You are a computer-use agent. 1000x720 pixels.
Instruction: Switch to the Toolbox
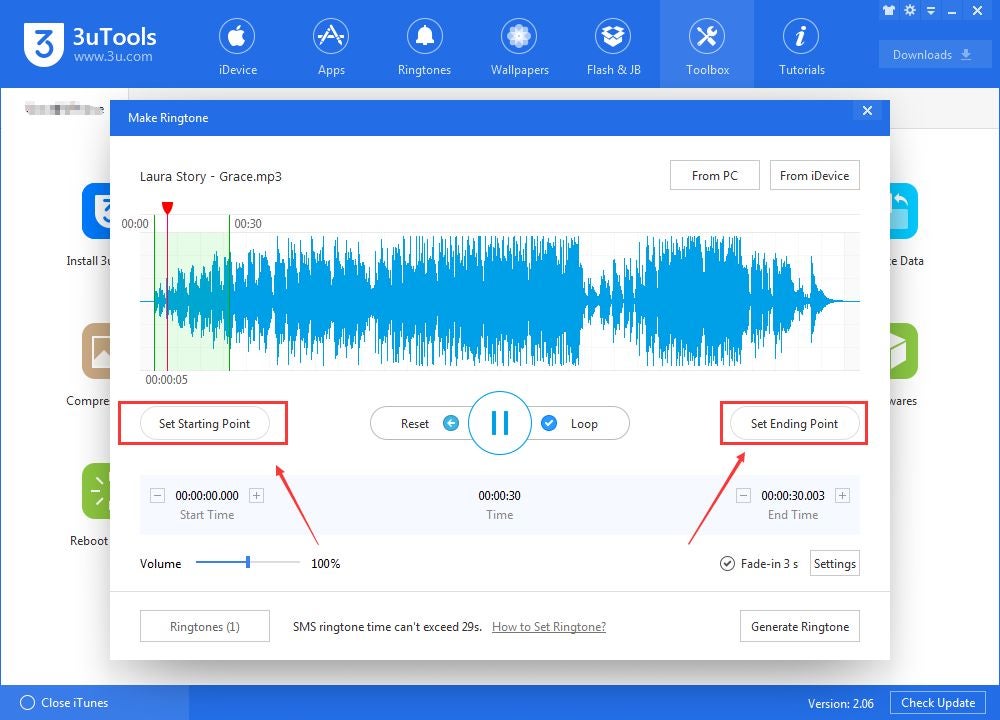[707, 45]
